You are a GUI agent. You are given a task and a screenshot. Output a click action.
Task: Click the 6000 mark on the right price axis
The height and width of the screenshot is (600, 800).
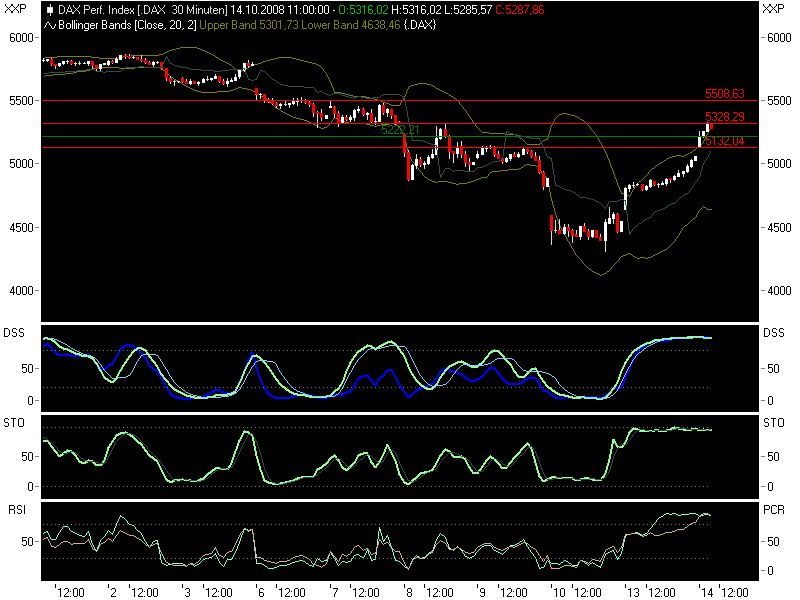pos(777,38)
